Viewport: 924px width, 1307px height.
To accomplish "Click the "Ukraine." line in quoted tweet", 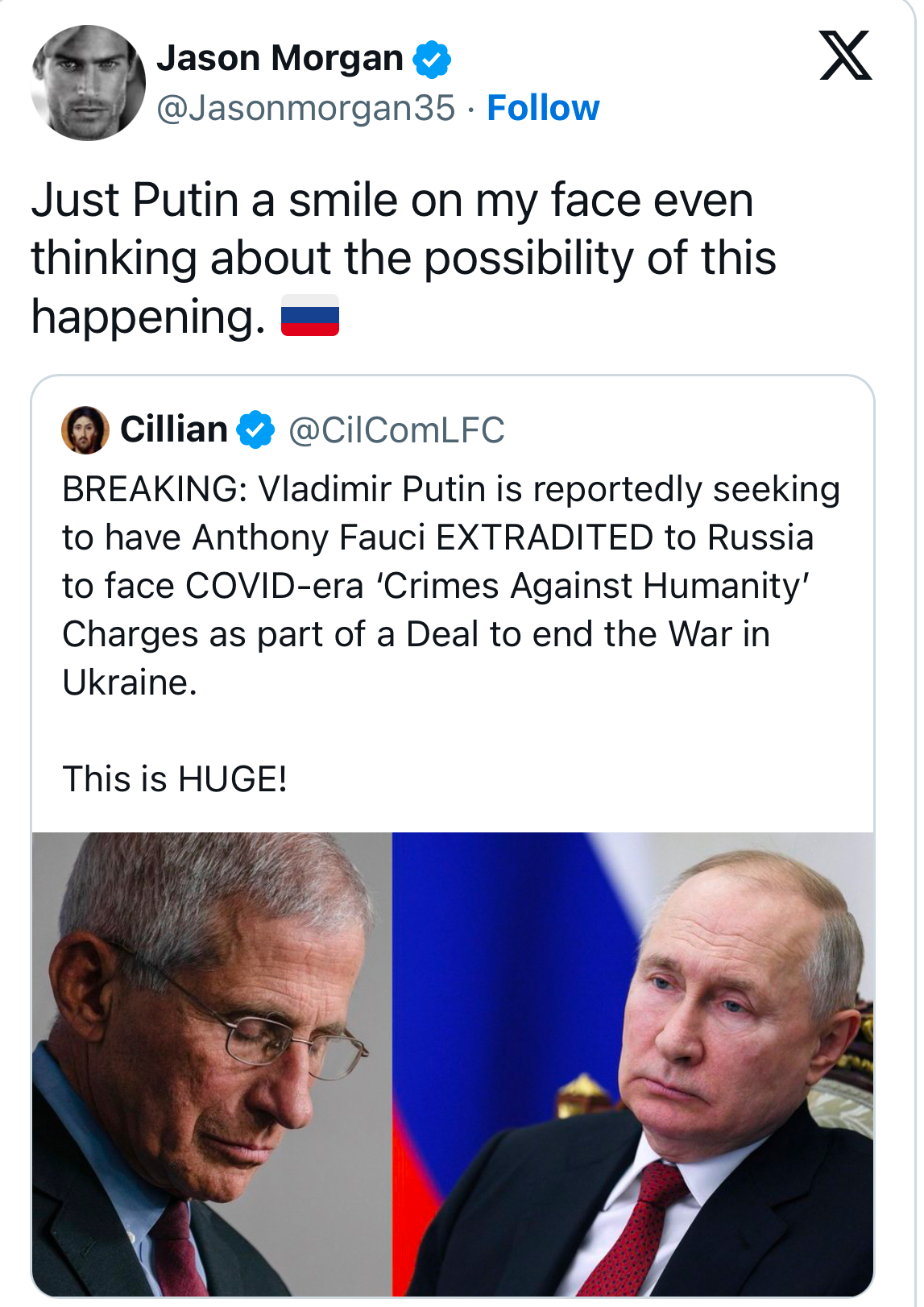I will point(130,683).
